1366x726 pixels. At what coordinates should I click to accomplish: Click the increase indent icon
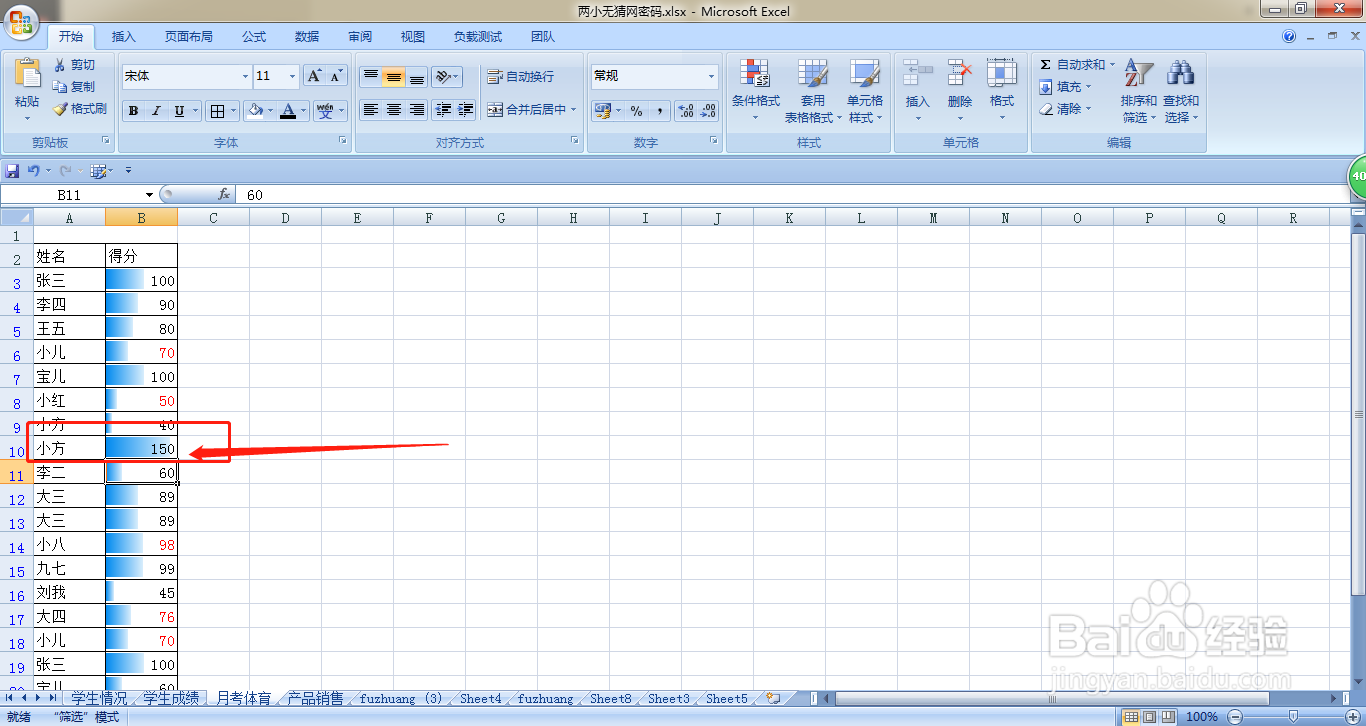pyautogui.click(x=465, y=110)
